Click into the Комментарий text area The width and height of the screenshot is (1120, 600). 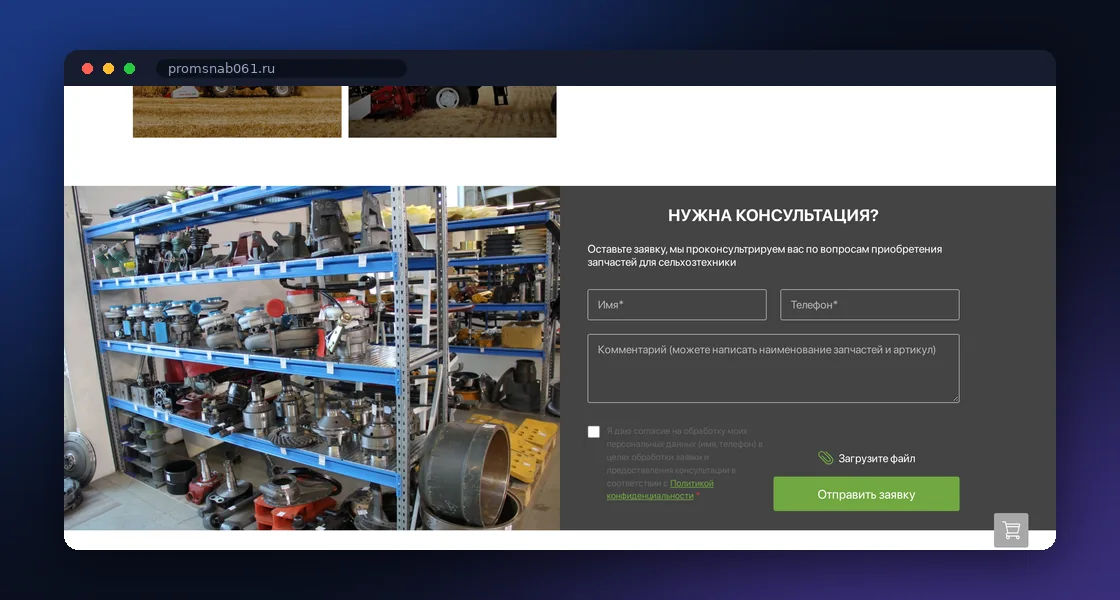(773, 369)
